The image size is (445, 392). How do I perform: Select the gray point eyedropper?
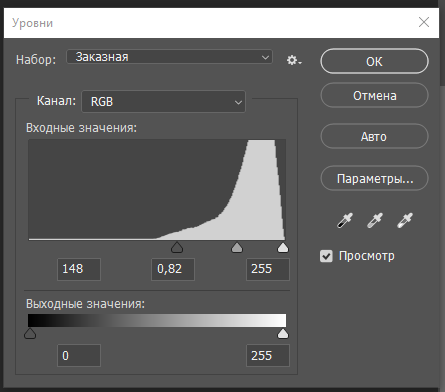[x=375, y=220]
